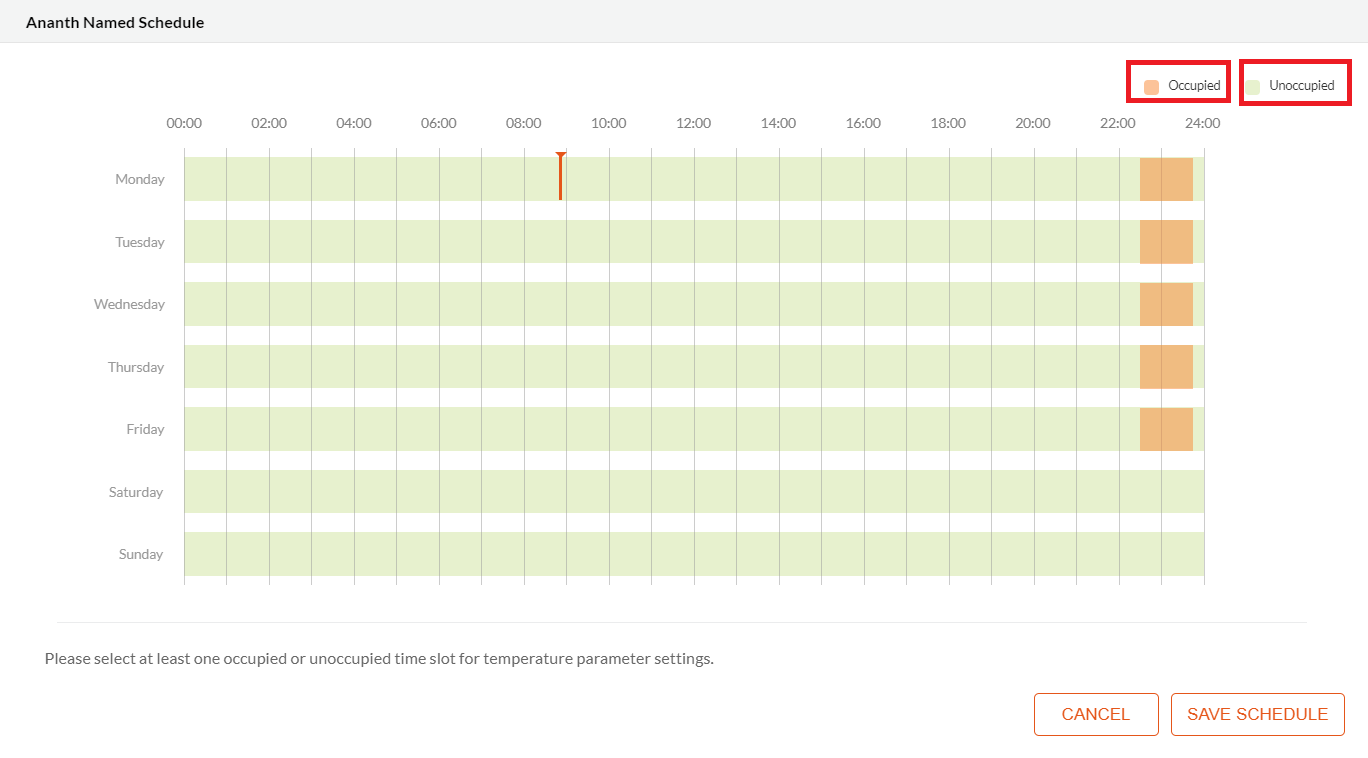This screenshot has width=1368, height=758.
Task: Select Wednesday's occupied orange block
Action: point(1167,304)
